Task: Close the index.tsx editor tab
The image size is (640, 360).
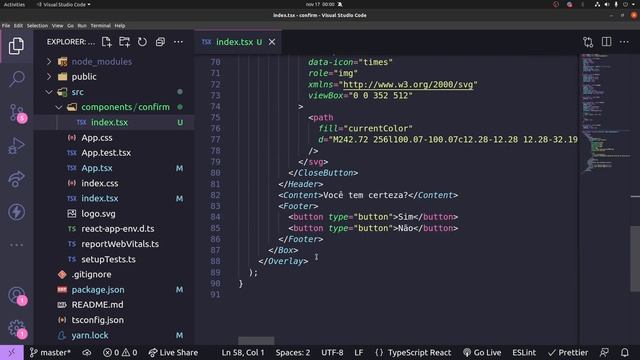Action: point(272,42)
